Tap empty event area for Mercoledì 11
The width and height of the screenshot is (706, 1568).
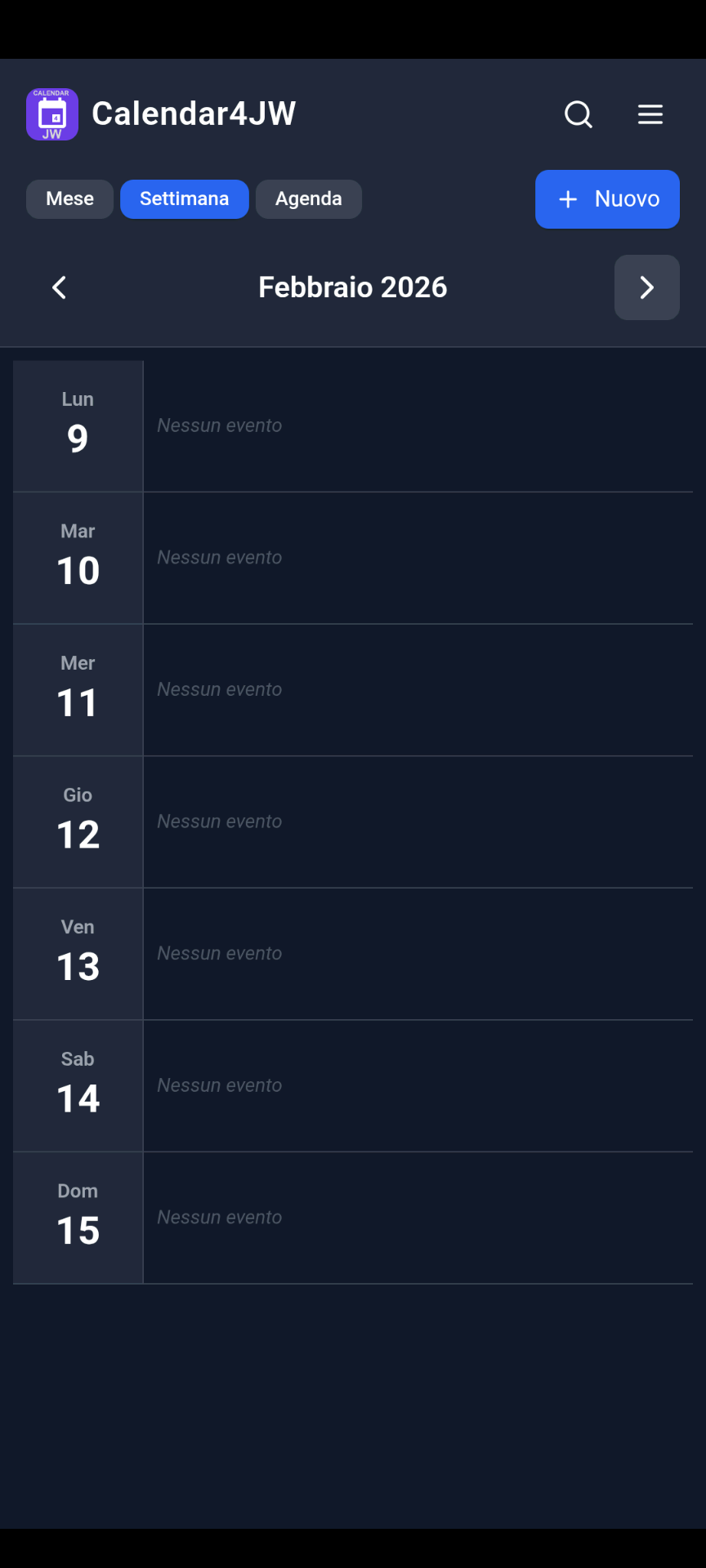418,690
